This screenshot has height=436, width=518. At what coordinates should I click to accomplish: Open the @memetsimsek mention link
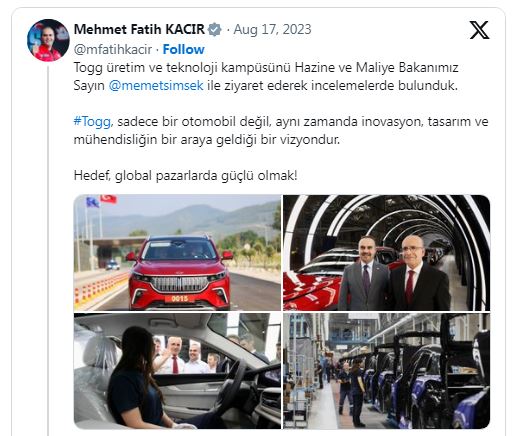(156, 85)
